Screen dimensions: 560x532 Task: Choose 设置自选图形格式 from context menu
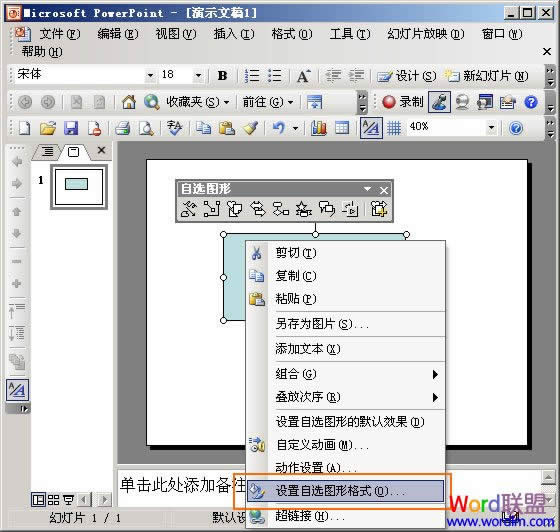point(345,491)
